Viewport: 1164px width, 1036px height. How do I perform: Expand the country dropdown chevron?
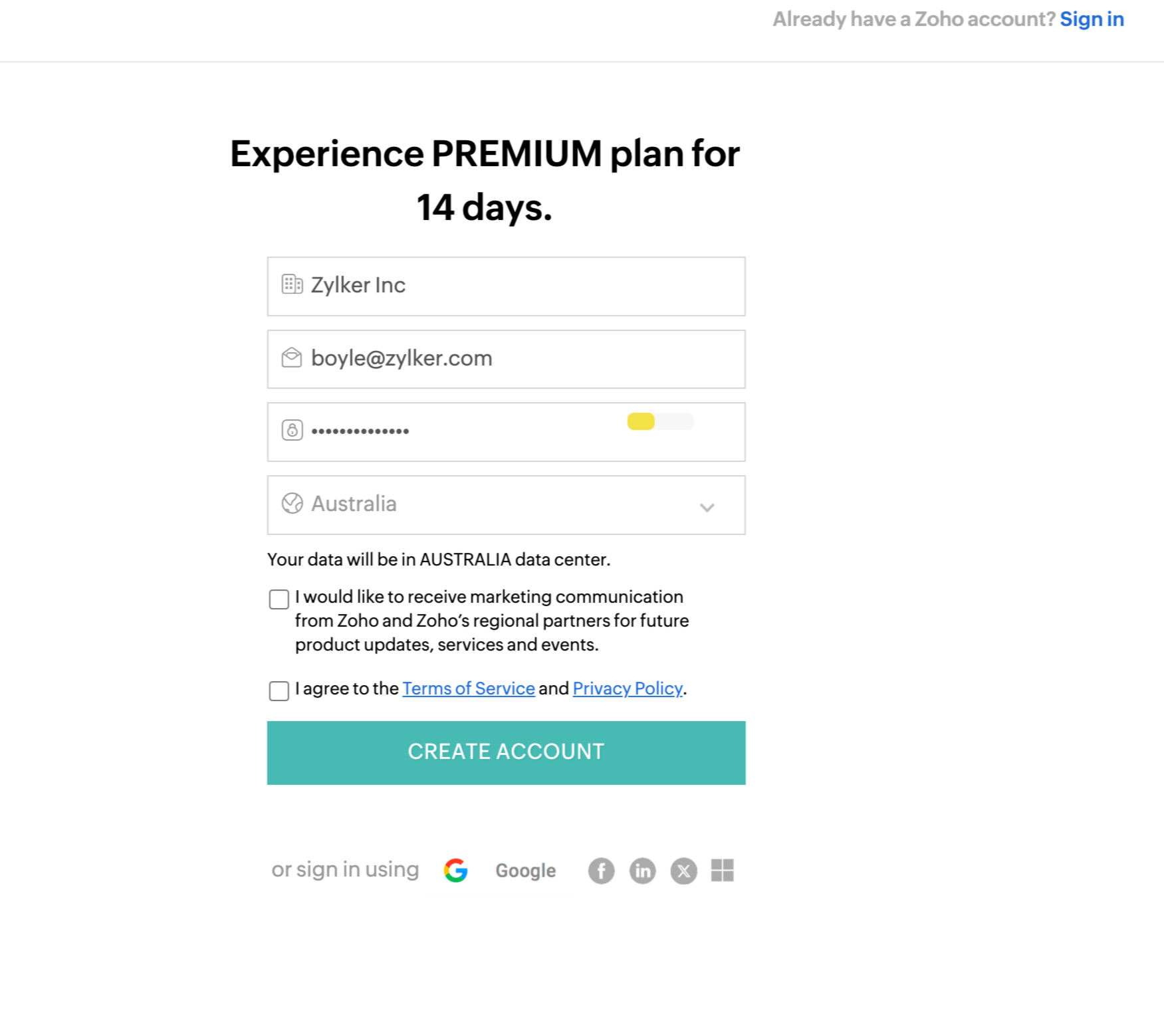(707, 507)
